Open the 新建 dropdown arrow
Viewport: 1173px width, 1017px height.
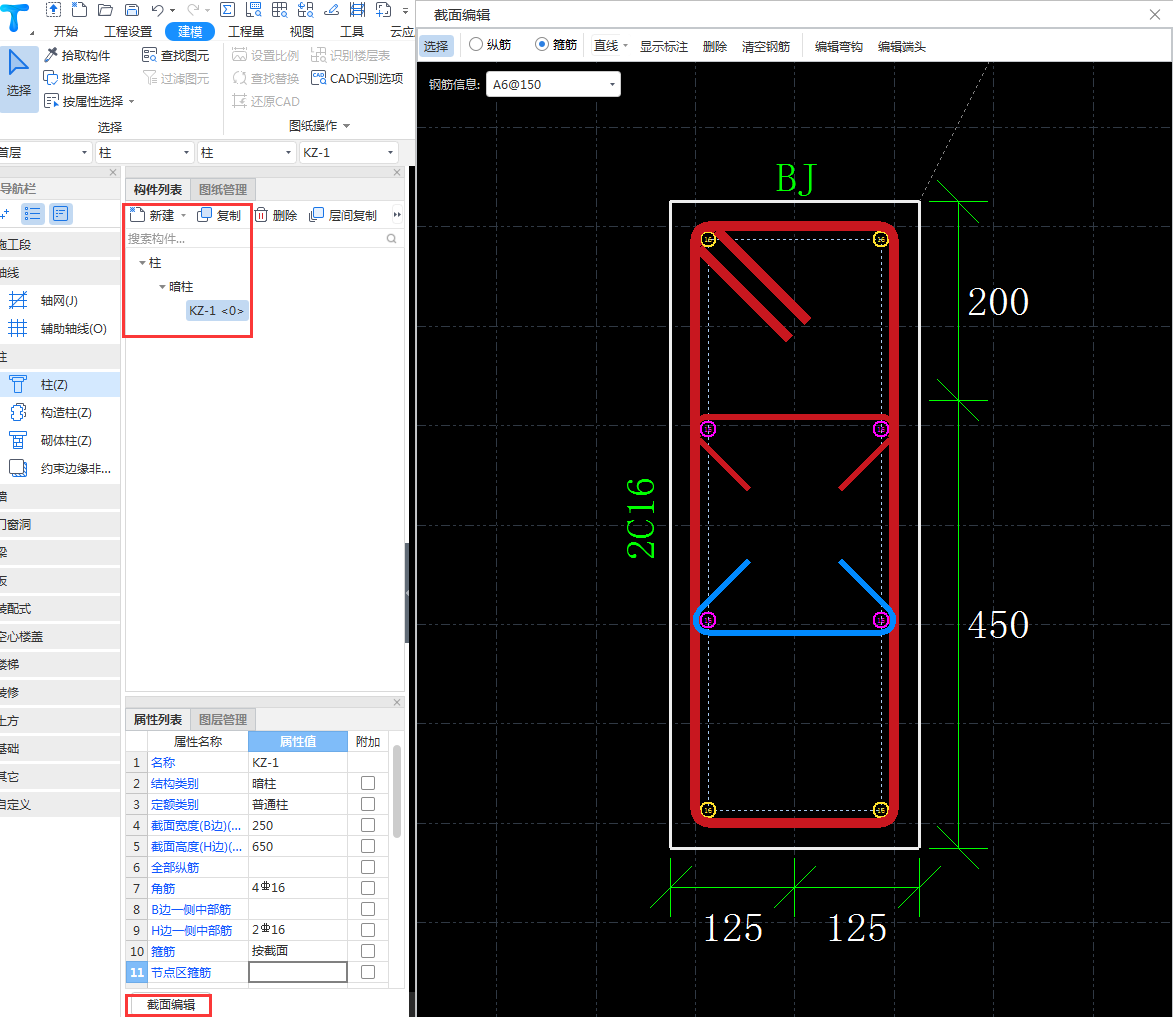click(x=183, y=216)
